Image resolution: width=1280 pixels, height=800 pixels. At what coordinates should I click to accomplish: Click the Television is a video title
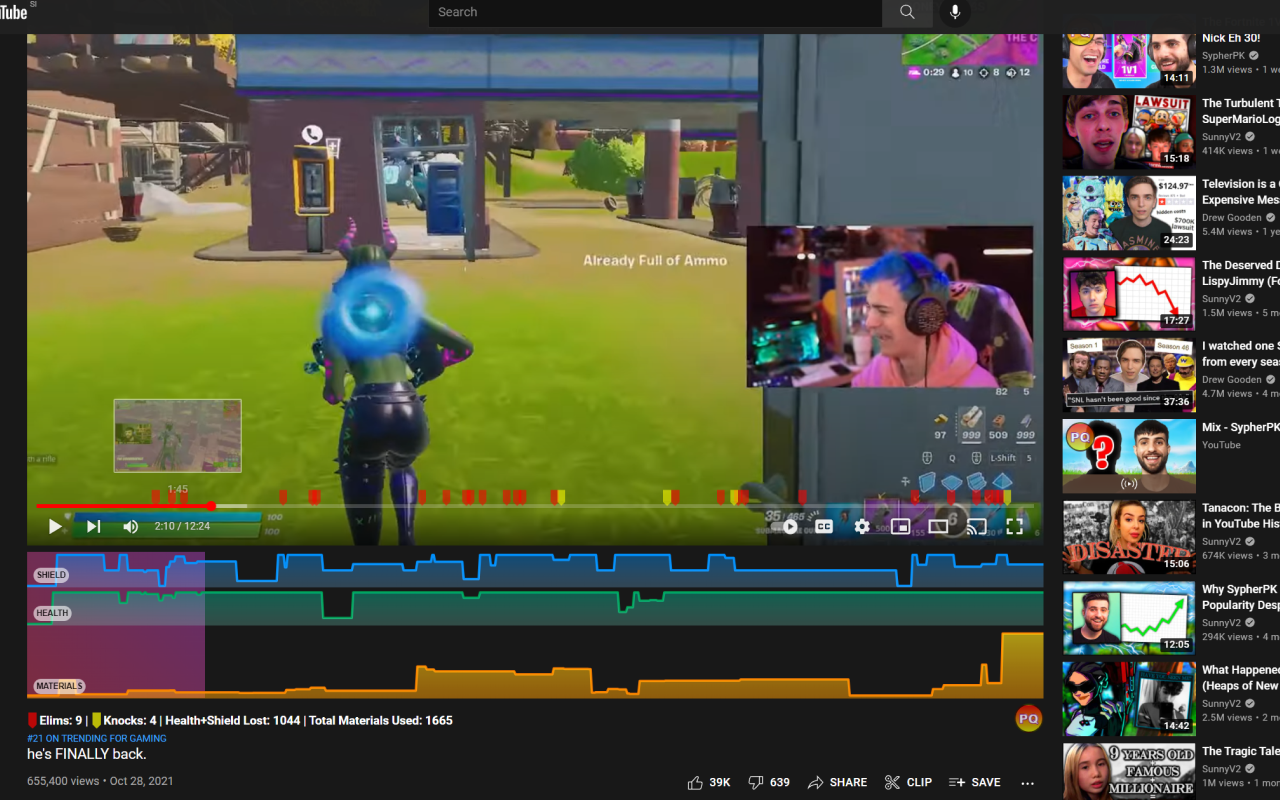1241,192
